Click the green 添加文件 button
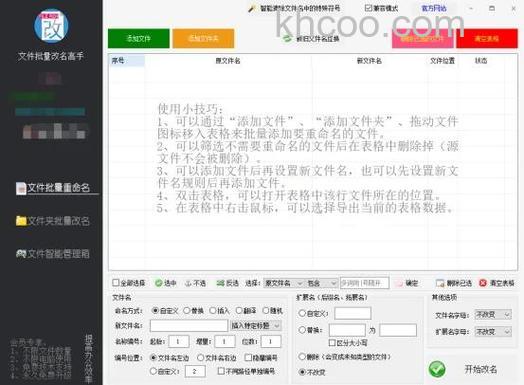The height and width of the screenshot is (385, 524). 139,38
